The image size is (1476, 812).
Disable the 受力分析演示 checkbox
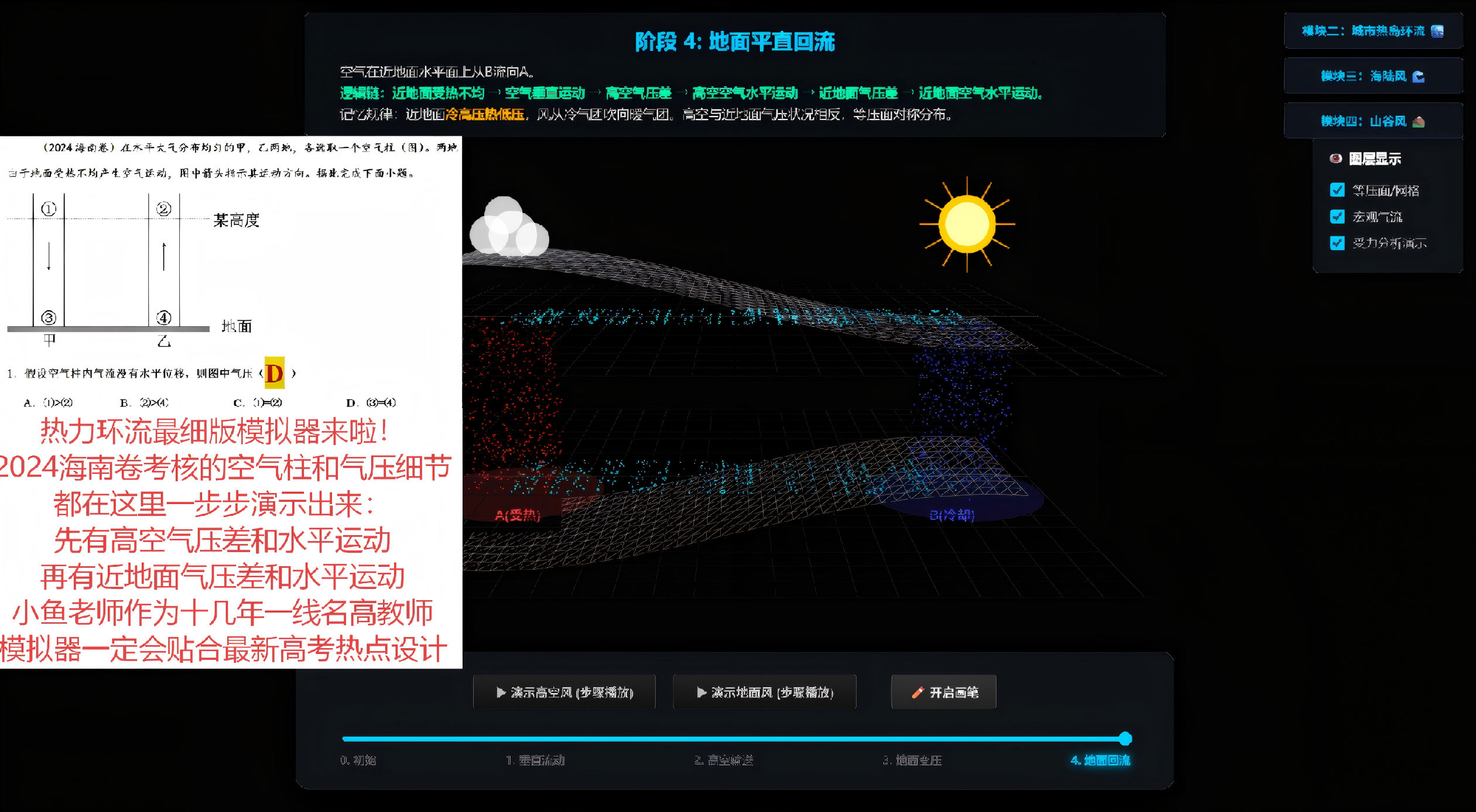(x=1337, y=243)
